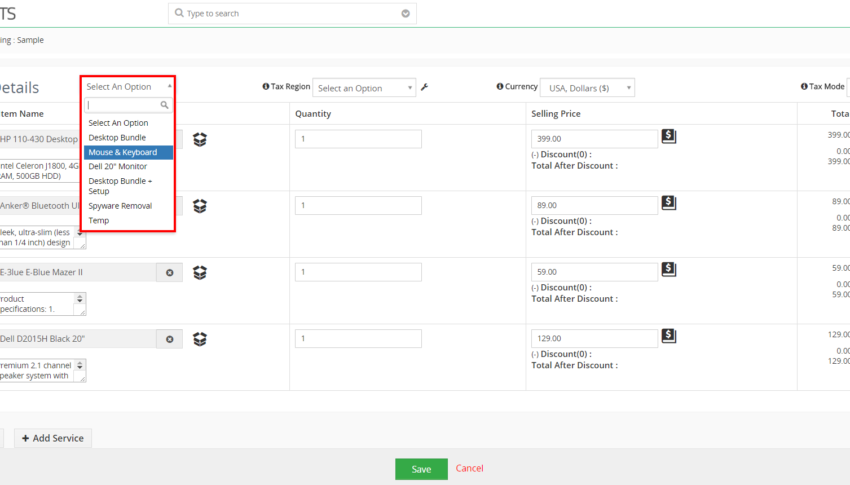Click Discount(0) link in 59.00 row
Viewport: 850px width, 485px height.
coord(562,288)
